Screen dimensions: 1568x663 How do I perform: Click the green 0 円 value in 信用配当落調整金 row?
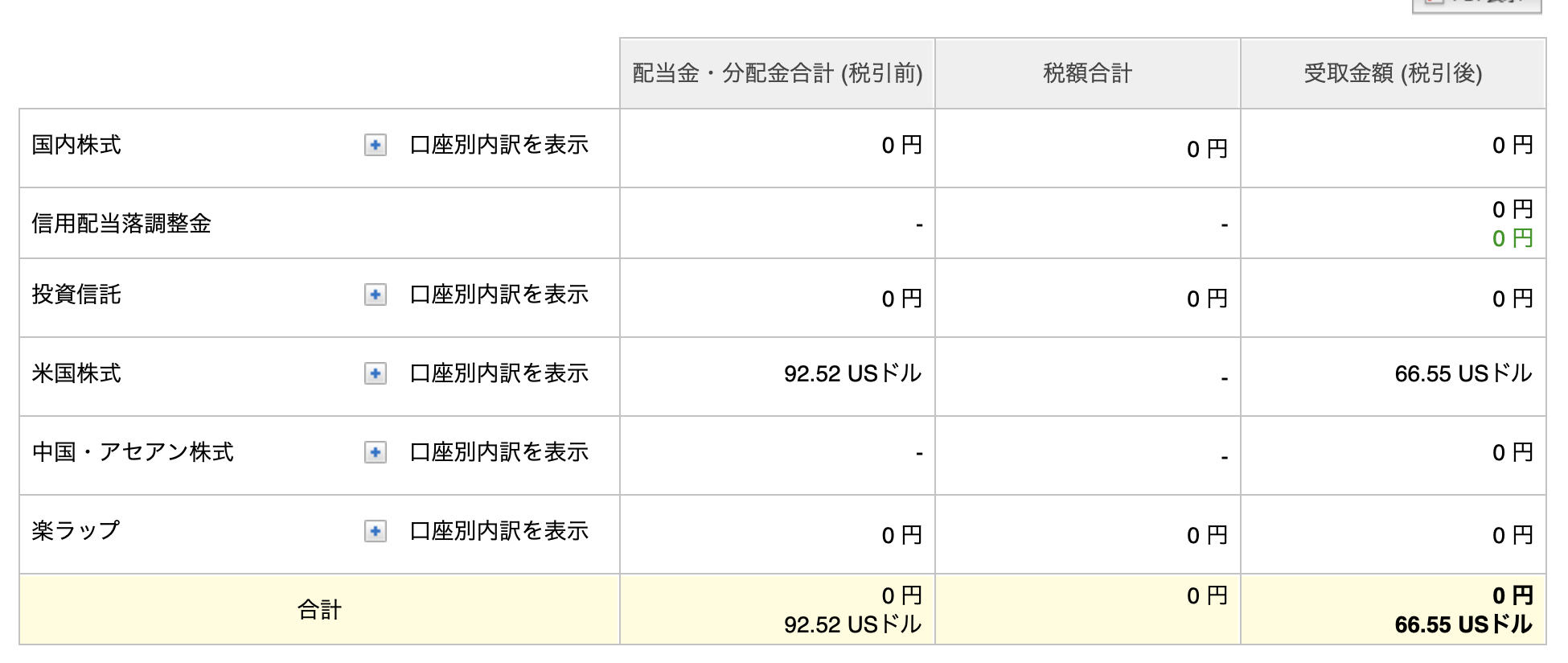(x=1513, y=238)
